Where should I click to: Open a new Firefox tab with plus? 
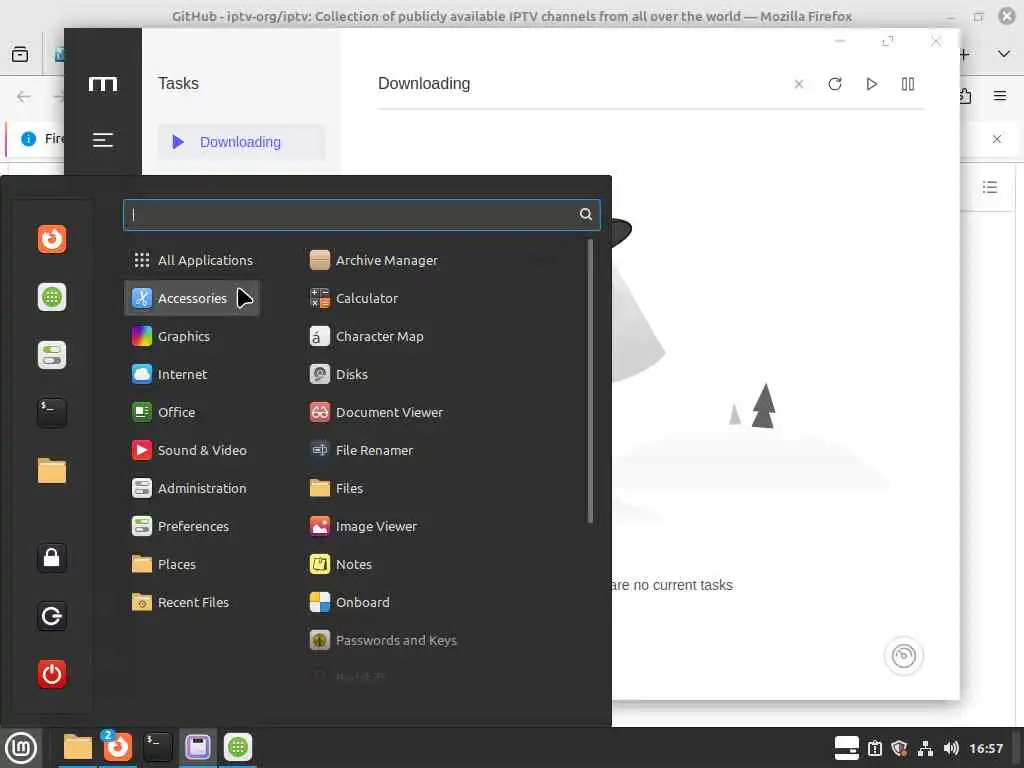point(965,54)
